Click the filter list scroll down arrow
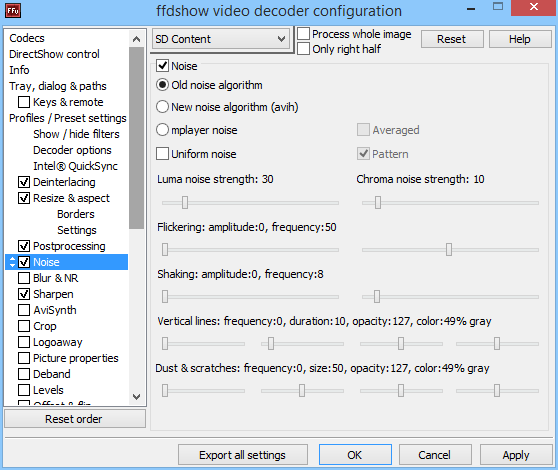Screen dimensions: 558x470 coord(136,396)
